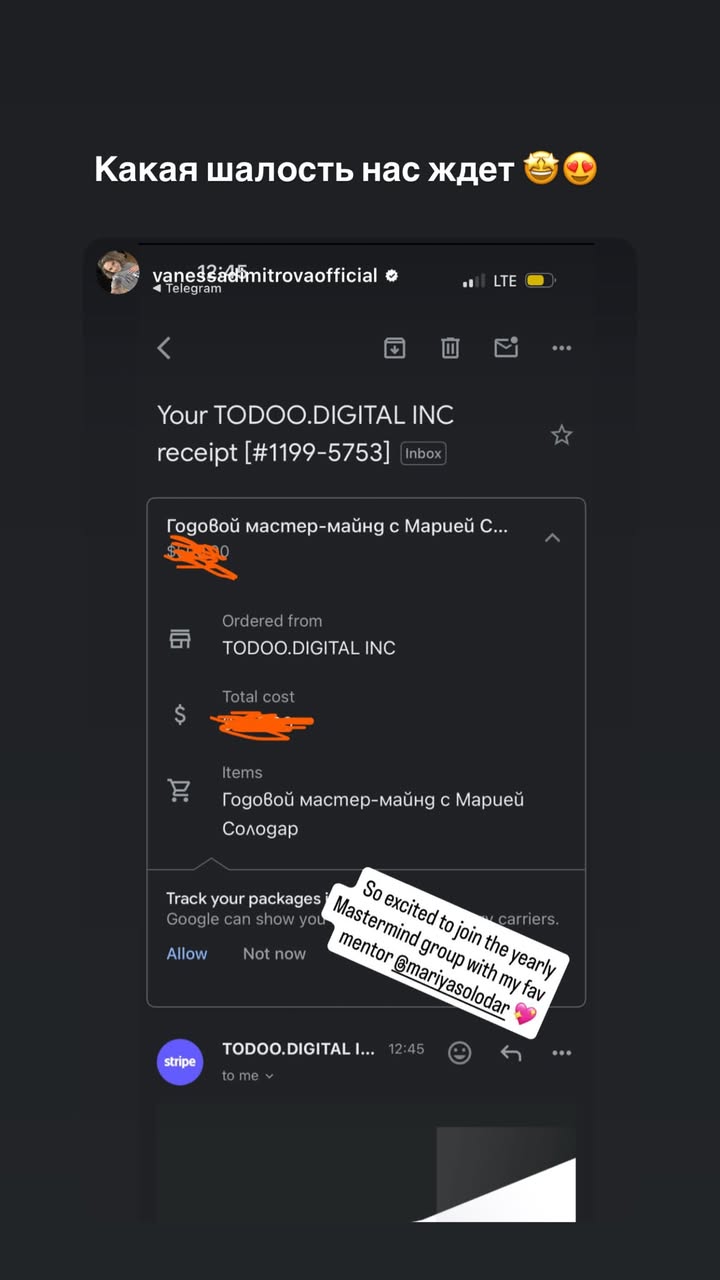Collapse the order summary card chevron
The height and width of the screenshot is (1280, 720).
(552, 538)
